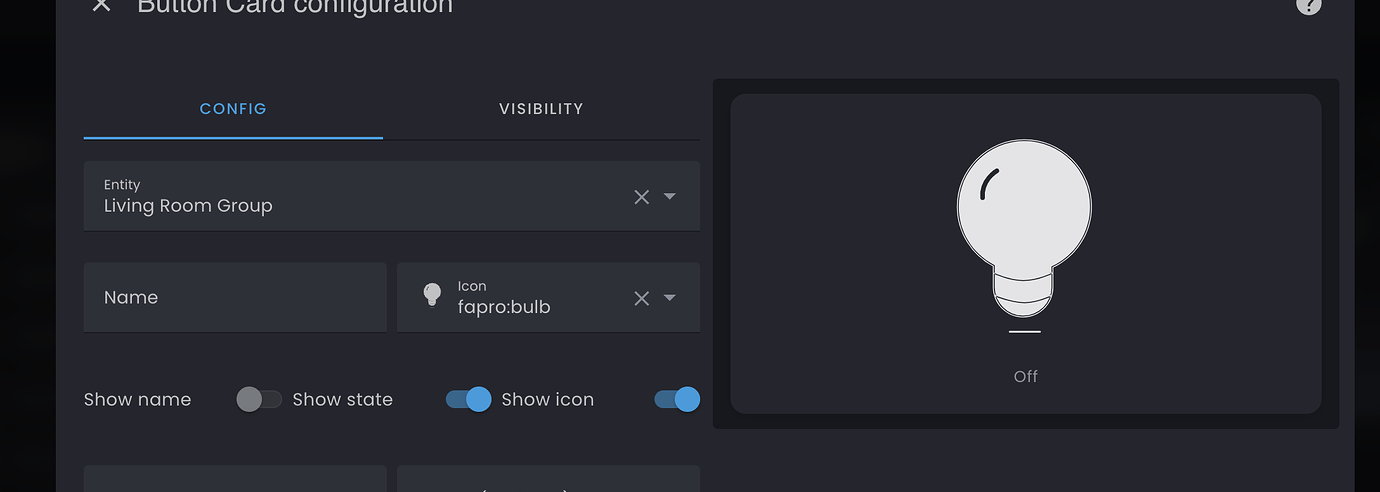Expand the Entity dropdown list
The image size is (1380, 492).
670,196
